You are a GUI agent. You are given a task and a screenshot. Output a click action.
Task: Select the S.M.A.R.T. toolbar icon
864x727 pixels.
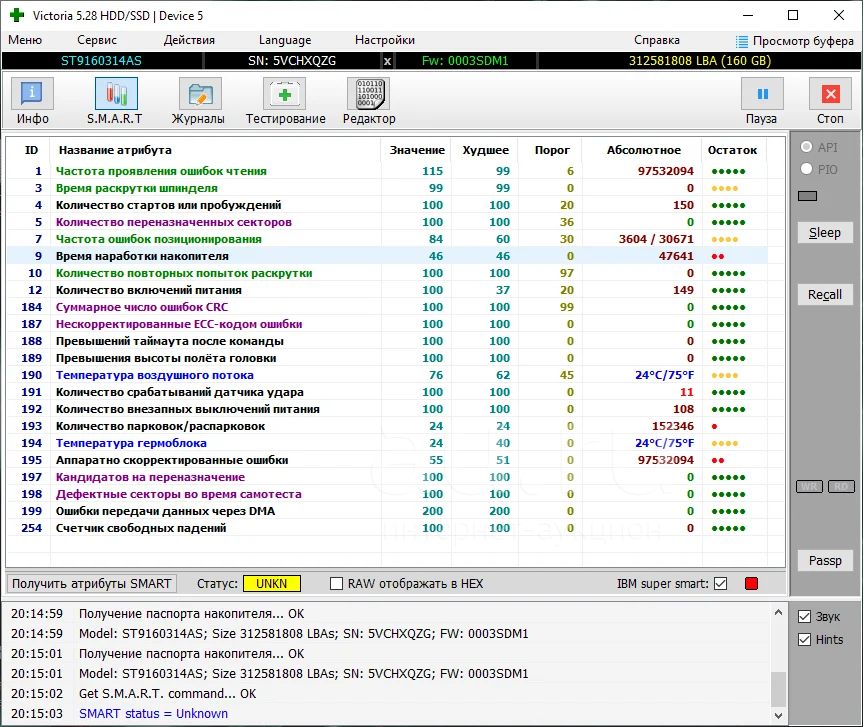pos(116,95)
